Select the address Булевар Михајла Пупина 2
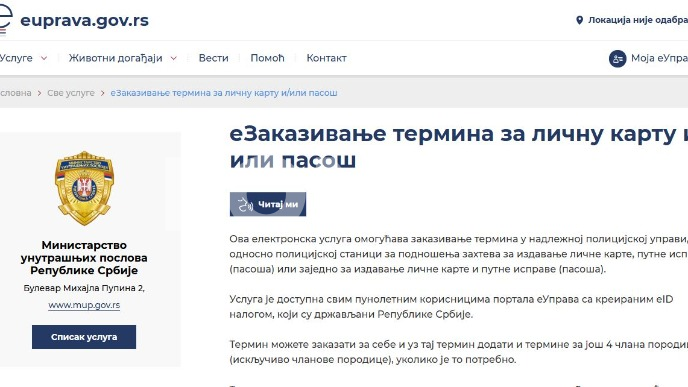The image size is (688, 387). [84, 288]
